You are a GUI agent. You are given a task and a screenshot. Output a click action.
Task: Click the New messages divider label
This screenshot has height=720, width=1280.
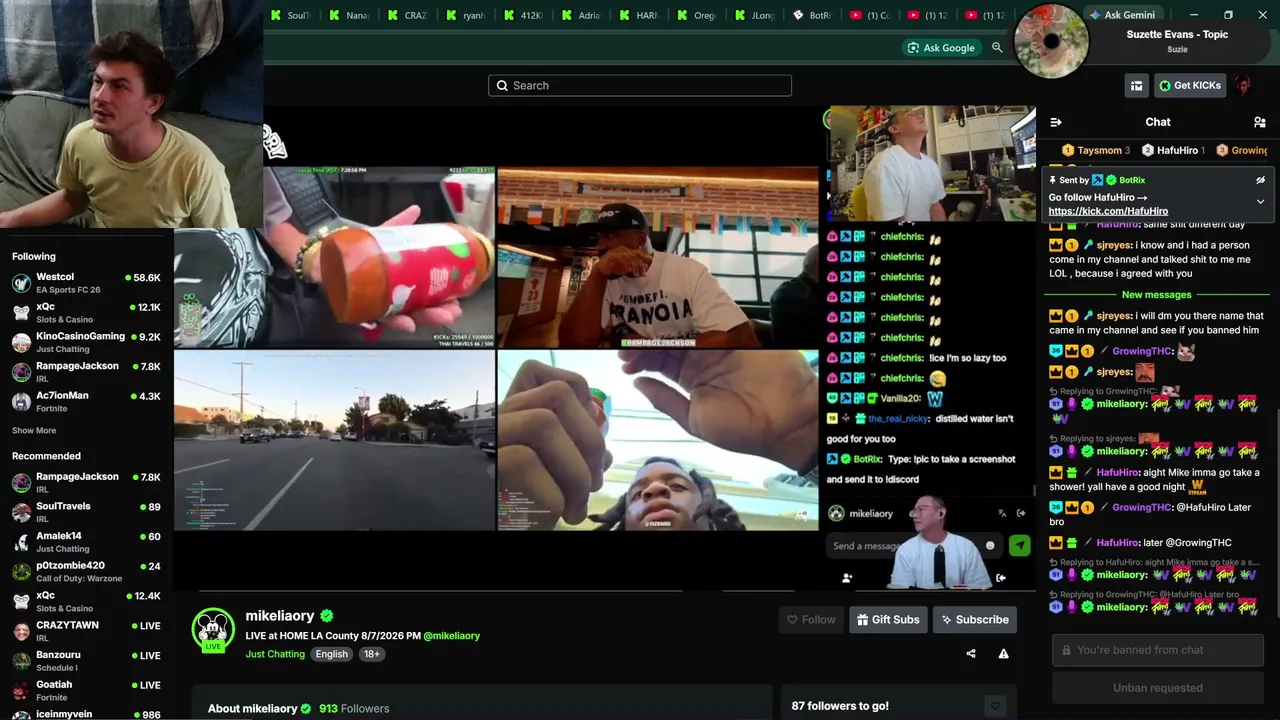tap(1156, 295)
